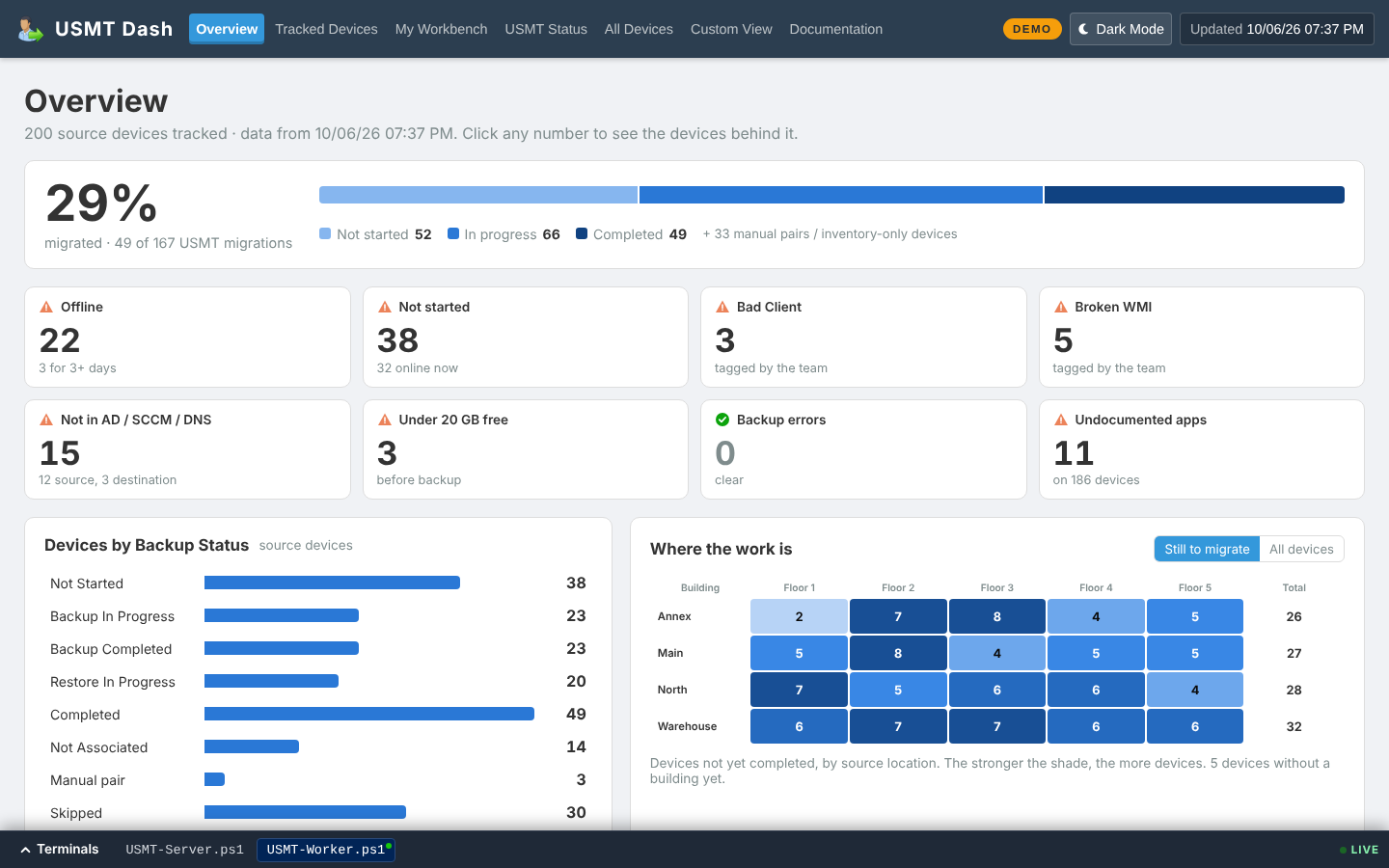The width and height of the screenshot is (1389, 868).
Task: Click the Completed progress bar segment
Action: [x=1194, y=195]
